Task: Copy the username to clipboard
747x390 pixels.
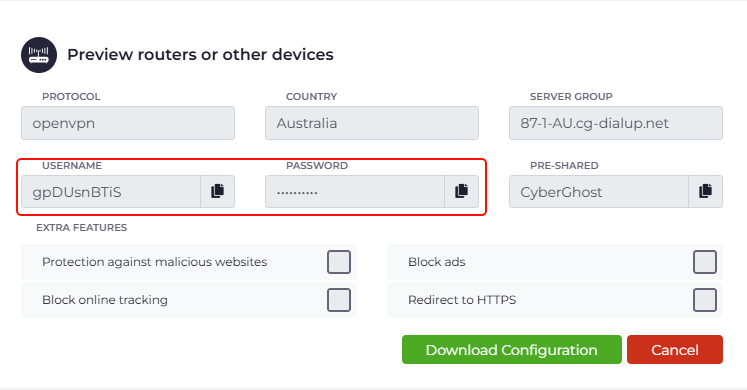Action: click(218, 191)
